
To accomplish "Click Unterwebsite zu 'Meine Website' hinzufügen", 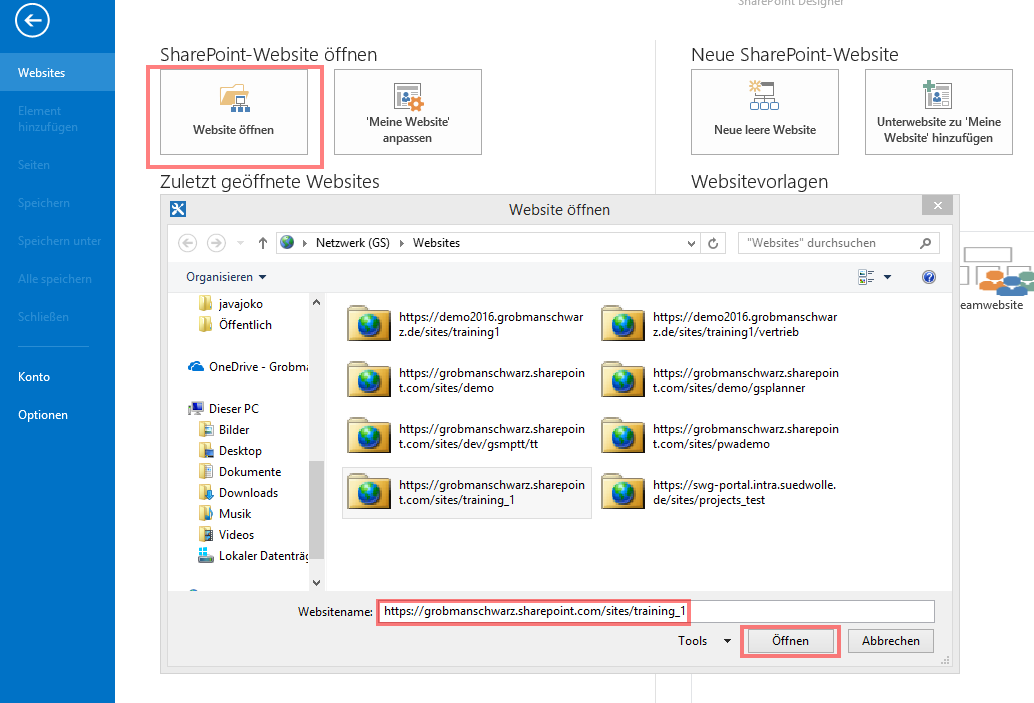I will pyautogui.click(x=938, y=112).
